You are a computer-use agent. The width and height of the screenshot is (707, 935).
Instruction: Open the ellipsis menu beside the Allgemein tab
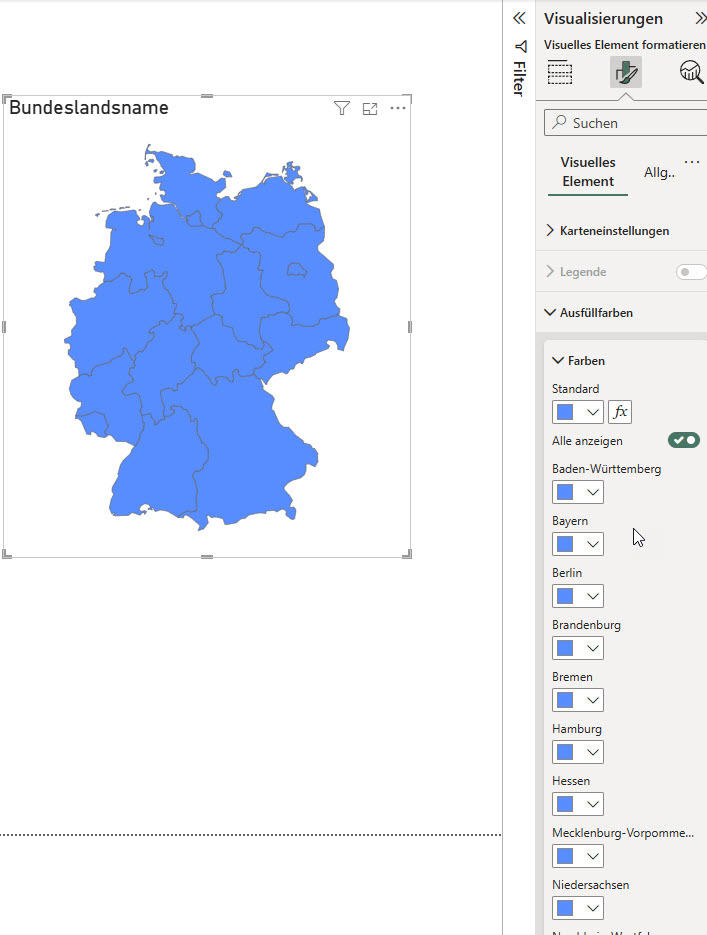point(692,162)
